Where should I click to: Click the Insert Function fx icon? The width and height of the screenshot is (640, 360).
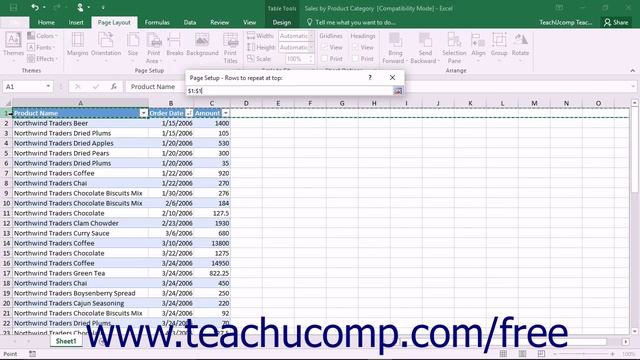(114, 87)
